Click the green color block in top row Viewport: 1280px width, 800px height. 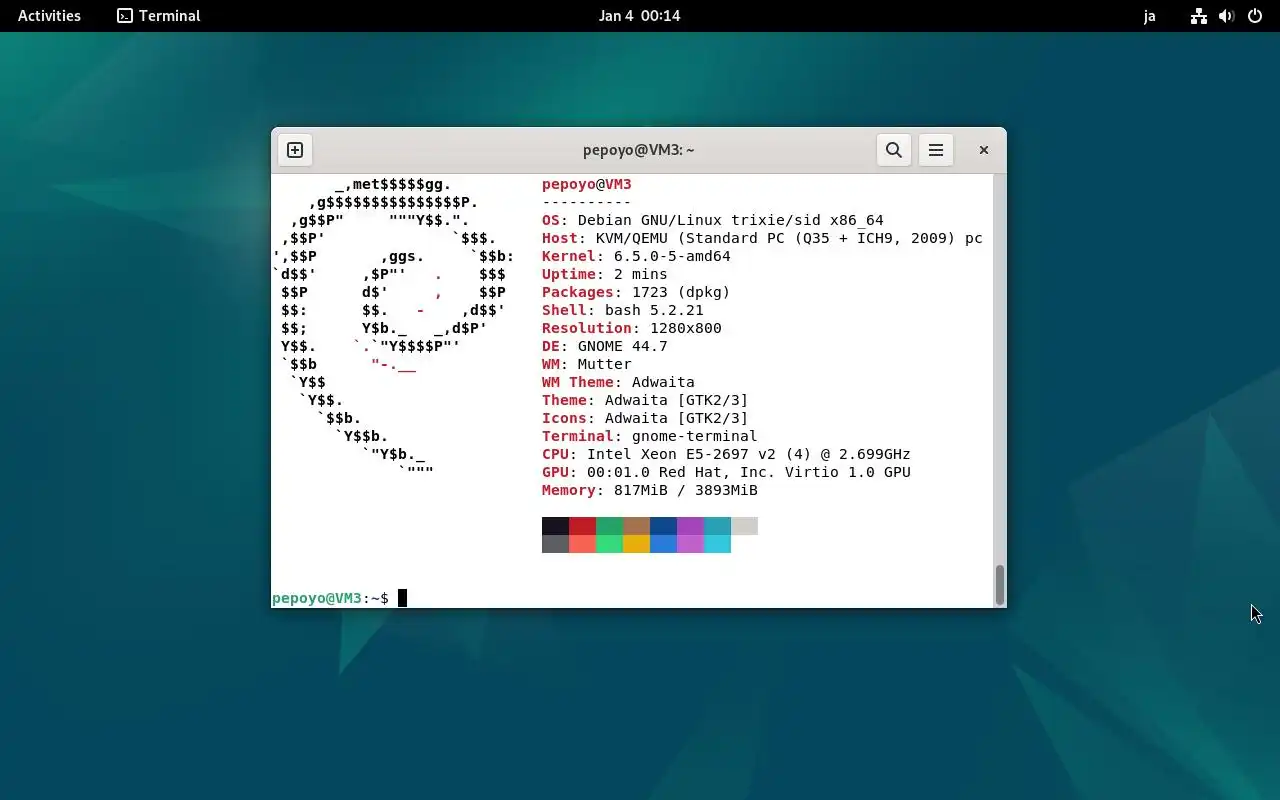click(609, 526)
